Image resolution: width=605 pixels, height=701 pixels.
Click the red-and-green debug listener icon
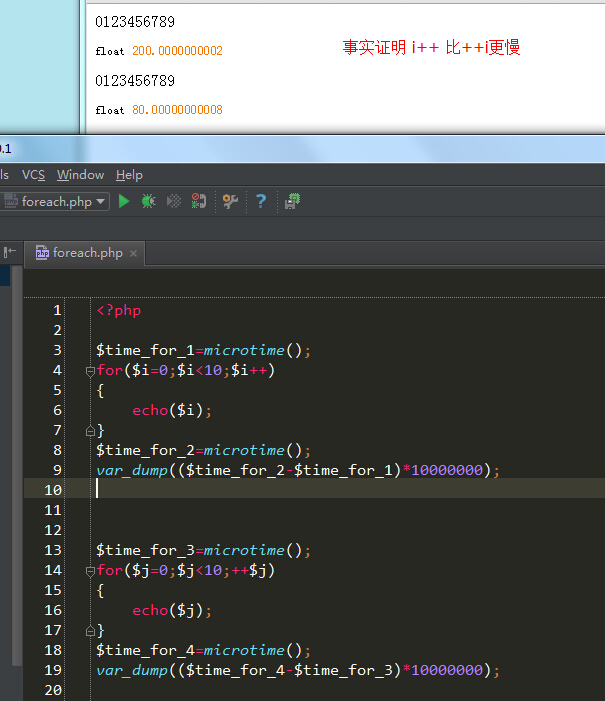click(x=199, y=201)
